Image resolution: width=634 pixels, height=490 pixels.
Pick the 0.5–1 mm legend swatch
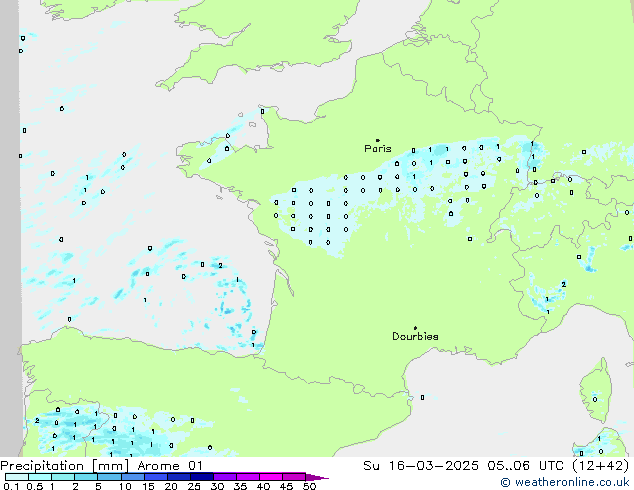[40, 477]
